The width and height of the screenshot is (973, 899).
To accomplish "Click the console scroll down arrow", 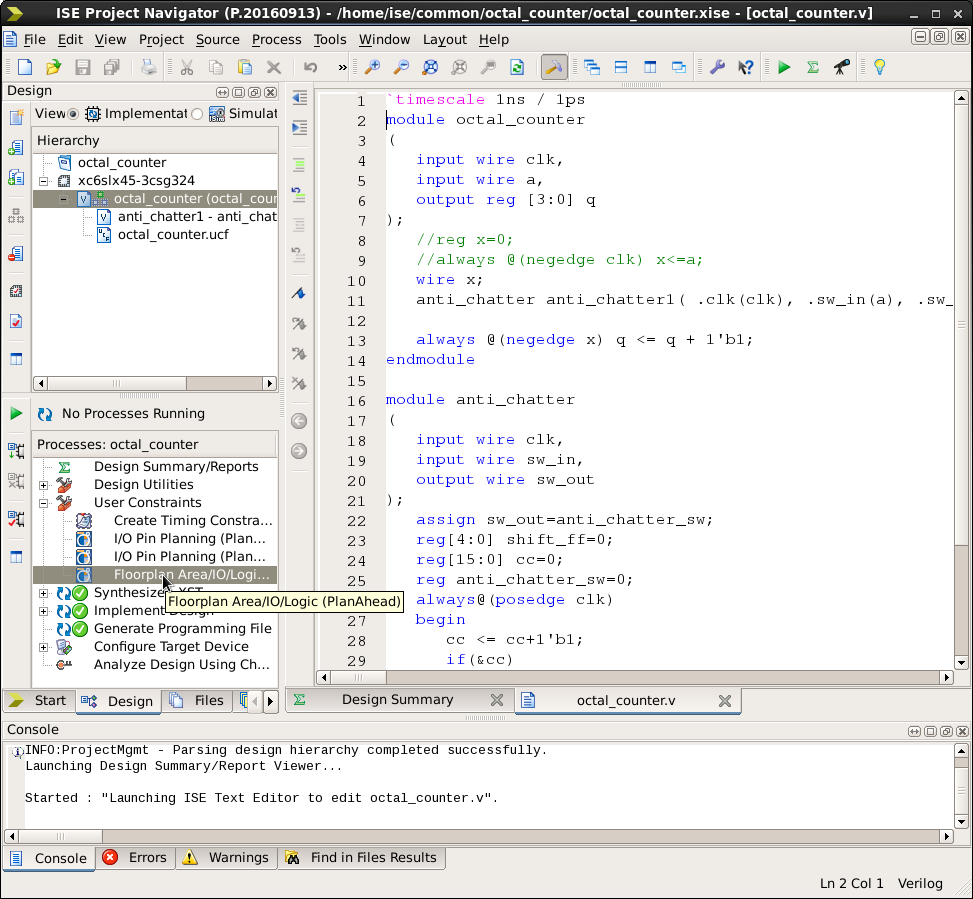I will pyautogui.click(x=961, y=822).
